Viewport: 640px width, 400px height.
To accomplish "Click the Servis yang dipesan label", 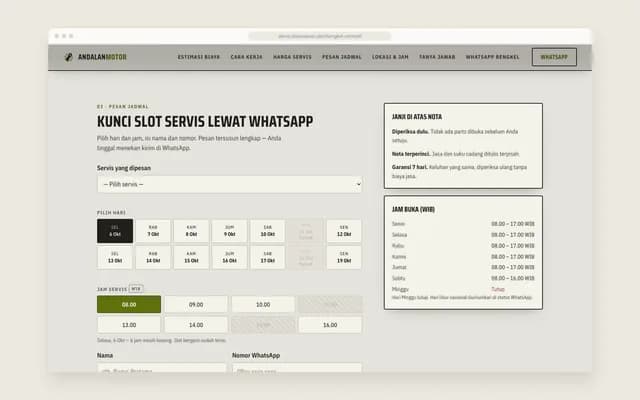I will [124, 168].
